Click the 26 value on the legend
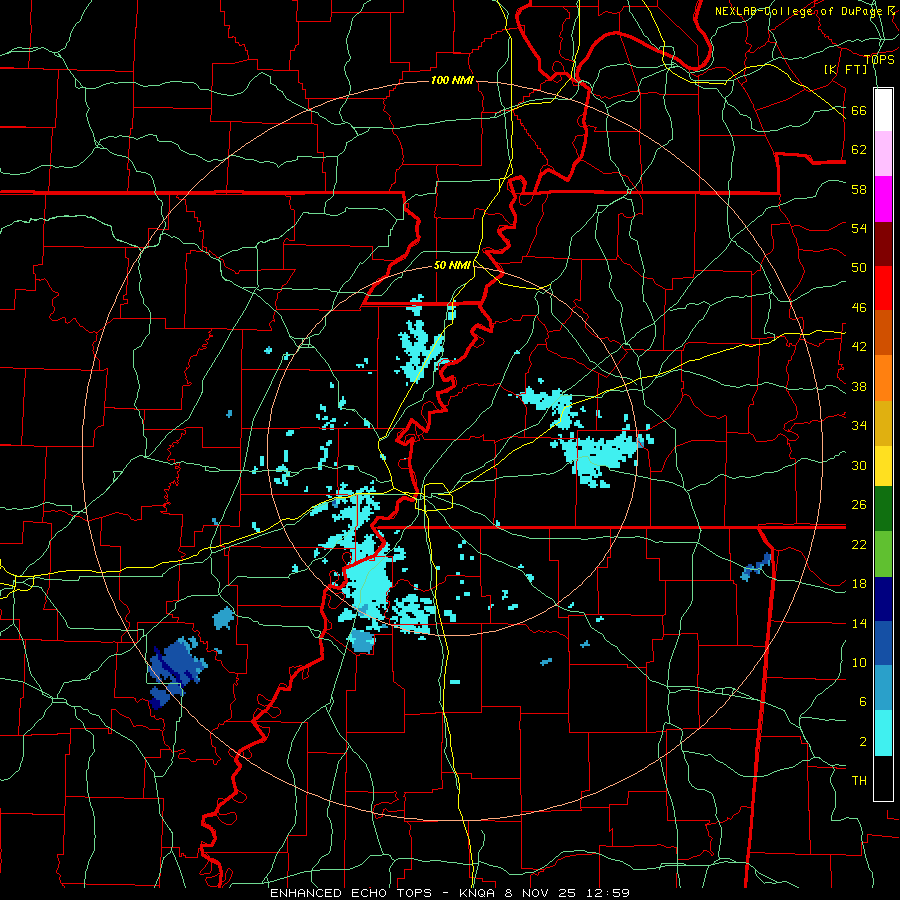This screenshot has height=900, width=900. [x=859, y=505]
